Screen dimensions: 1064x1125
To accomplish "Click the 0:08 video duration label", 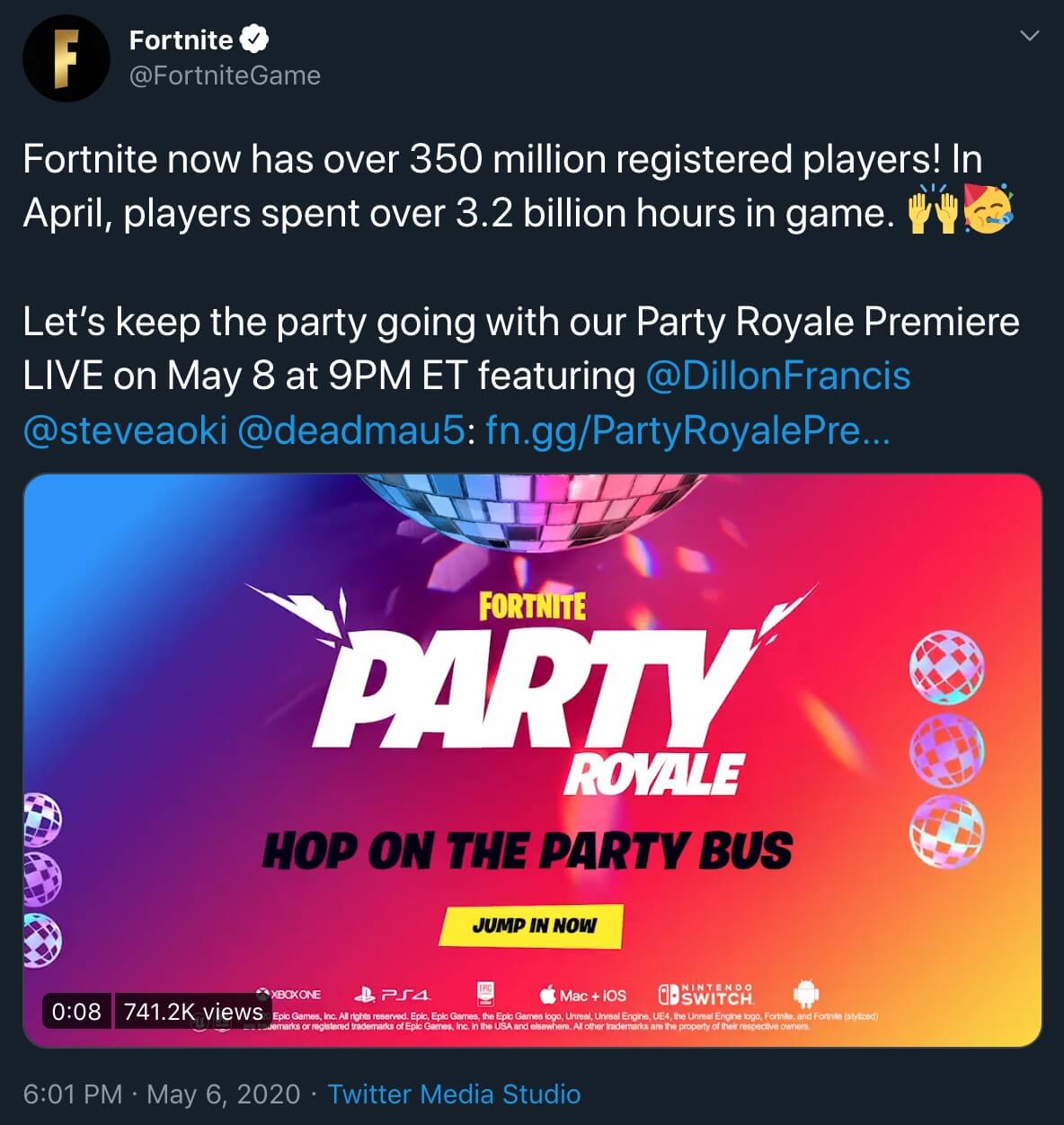I will point(77,1012).
